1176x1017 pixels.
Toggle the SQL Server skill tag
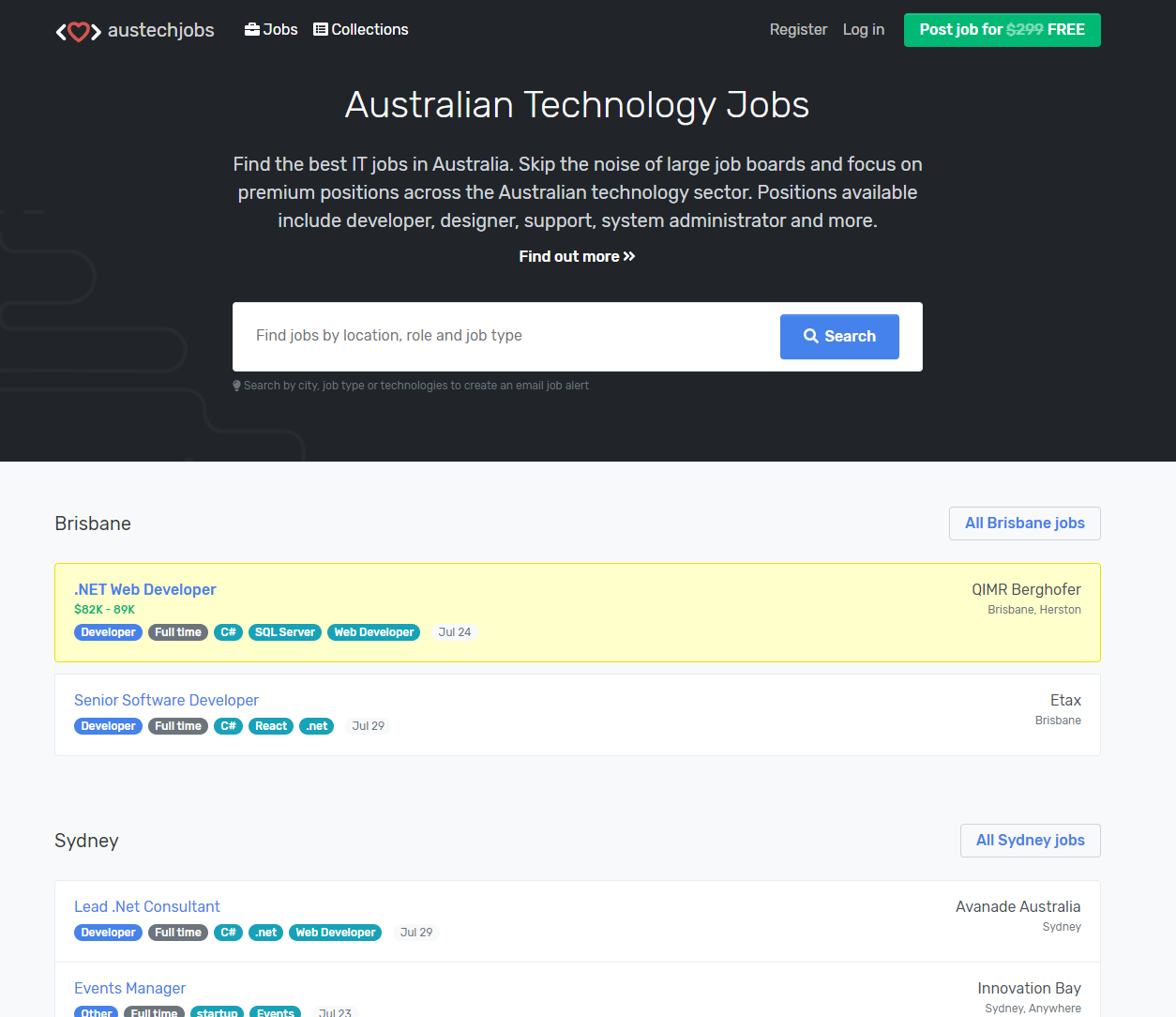(x=284, y=631)
